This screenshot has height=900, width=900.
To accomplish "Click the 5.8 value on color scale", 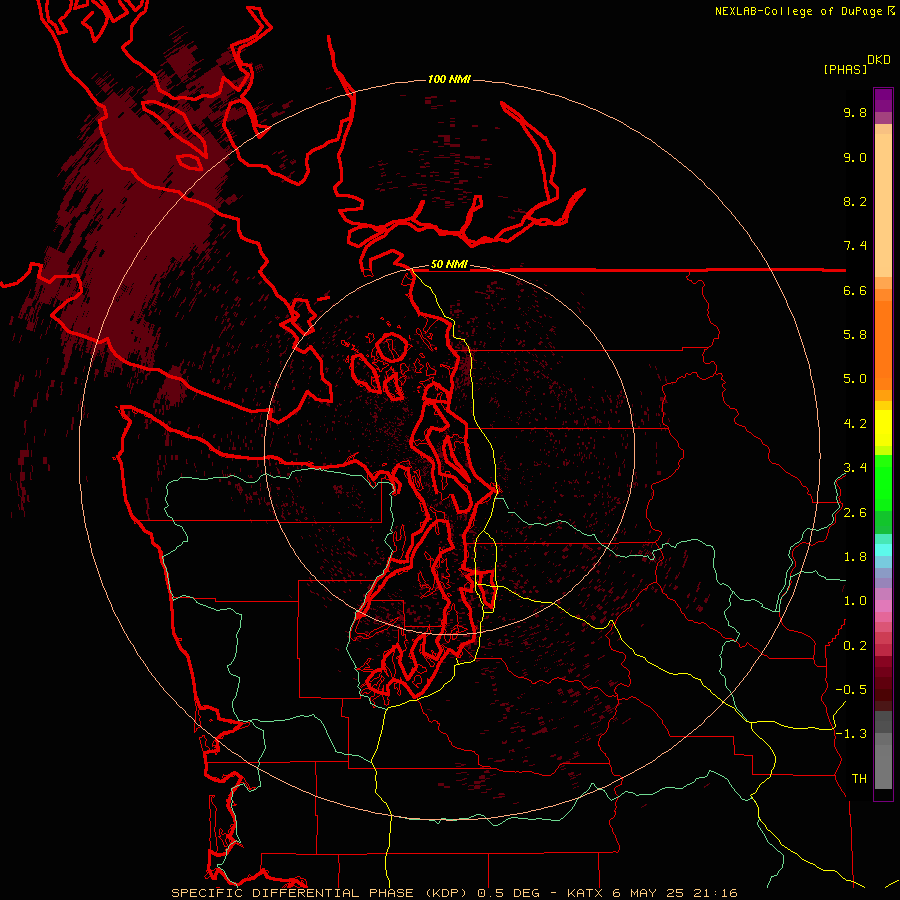I will [855, 335].
